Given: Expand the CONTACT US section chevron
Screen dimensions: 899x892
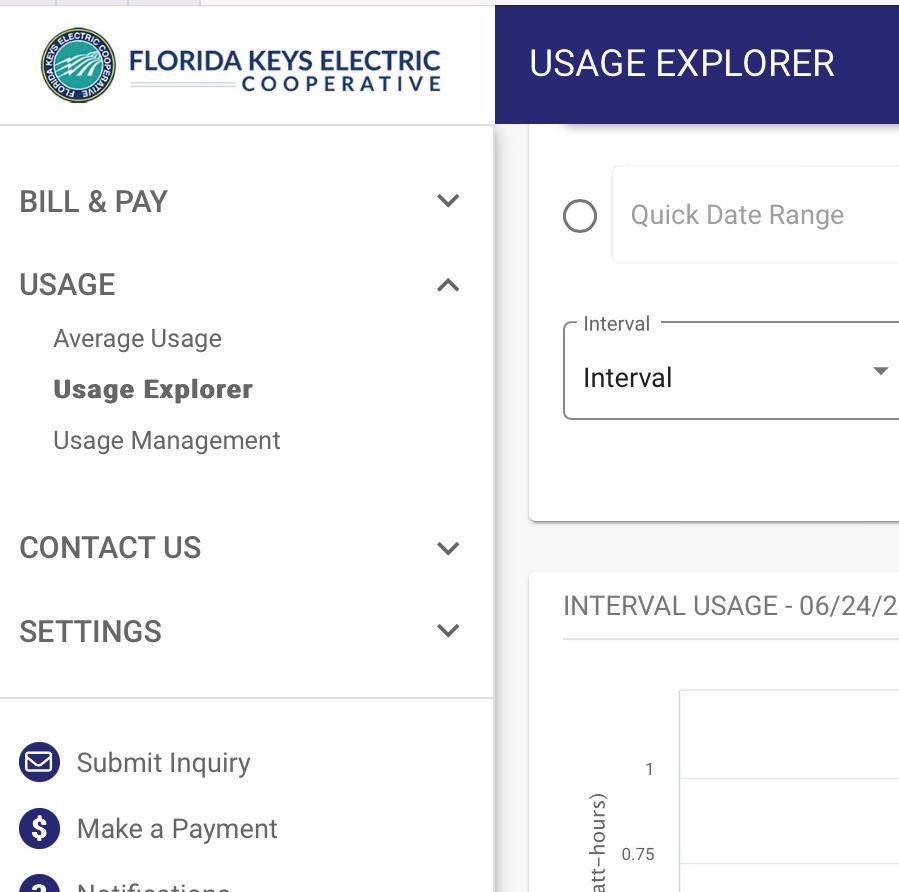Looking at the screenshot, I should tap(448, 548).
